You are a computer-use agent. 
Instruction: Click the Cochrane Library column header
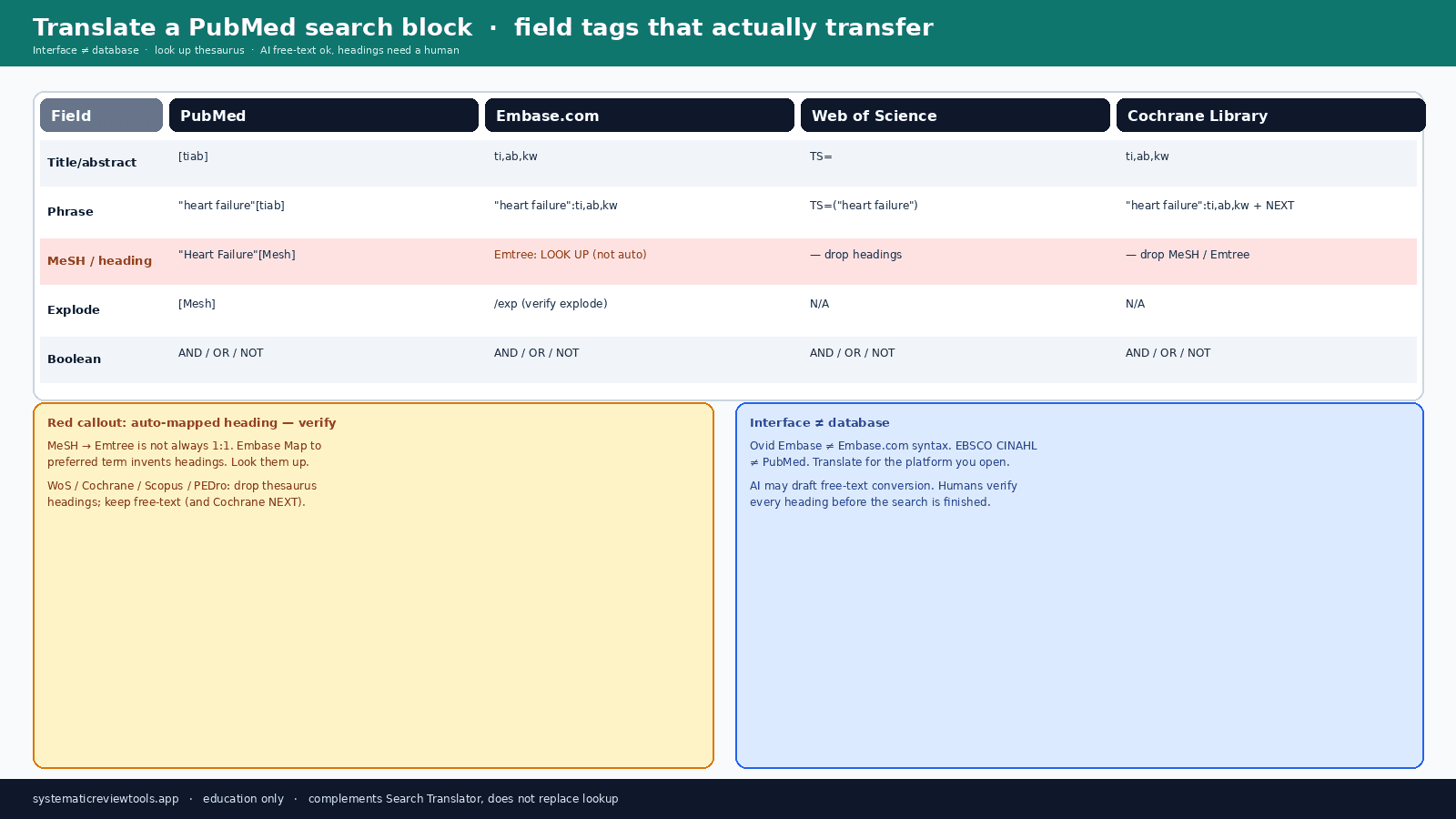tap(1271, 116)
